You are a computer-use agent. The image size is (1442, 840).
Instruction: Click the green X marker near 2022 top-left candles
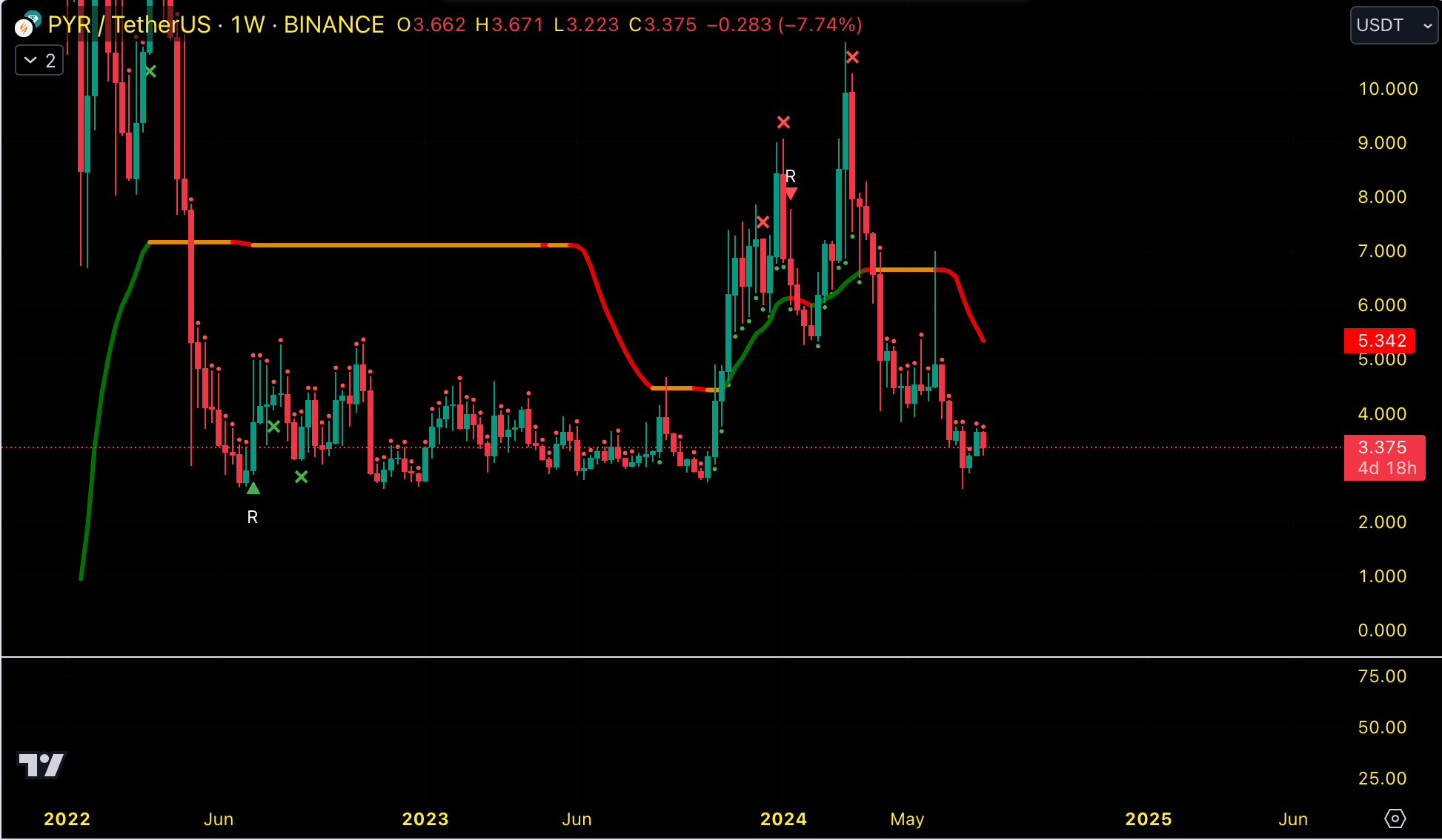click(x=150, y=72)
